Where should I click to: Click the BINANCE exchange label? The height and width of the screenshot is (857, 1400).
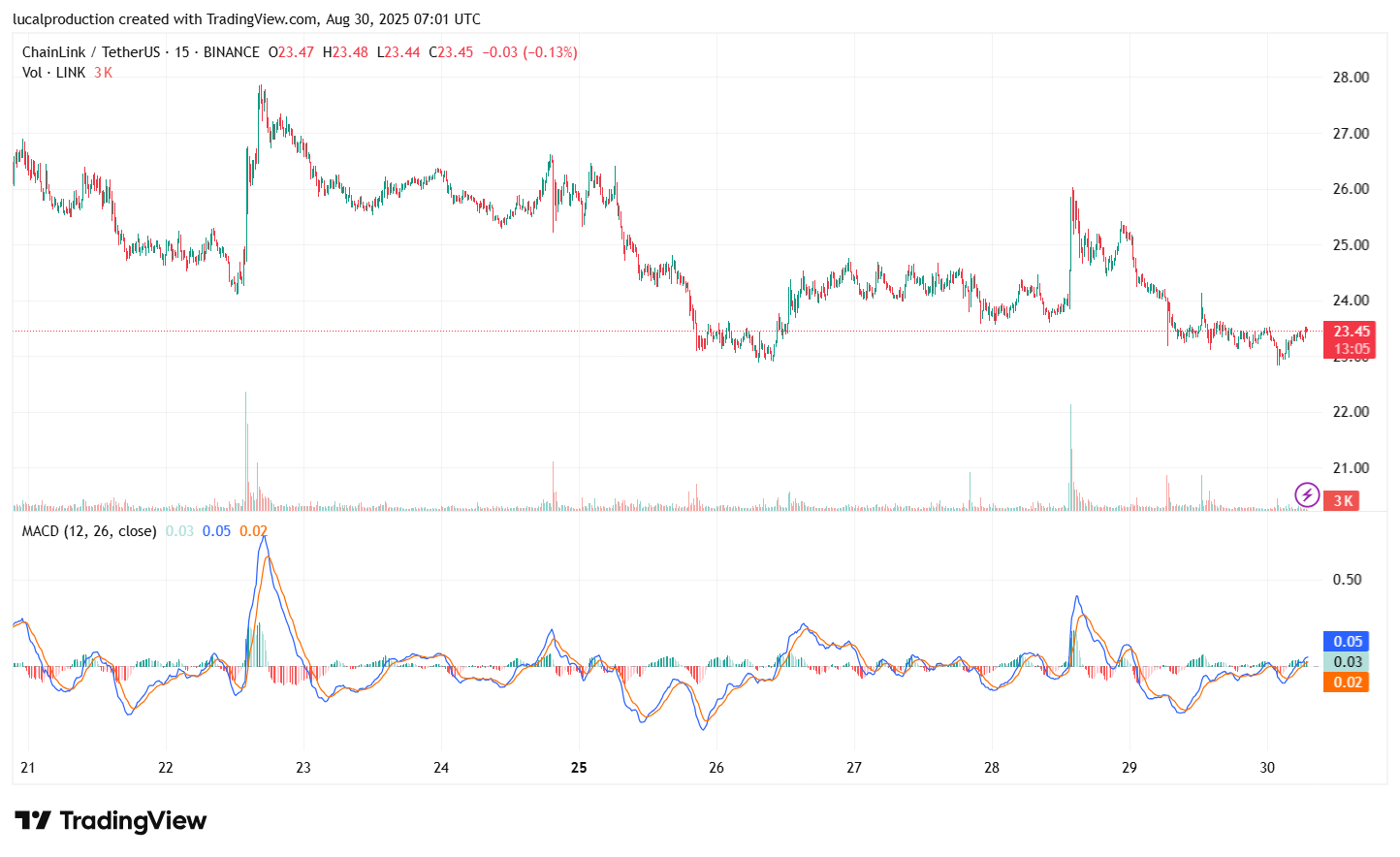click(x=232, y=52)
